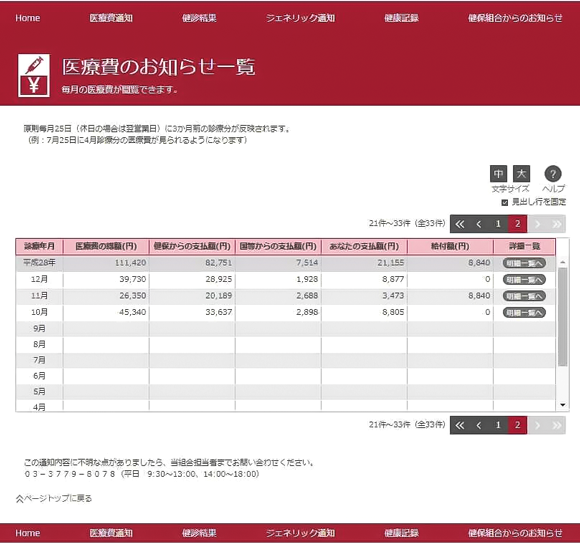
Task: Open ジェネリック通知 in top navigation
Action: click(300, 18)
